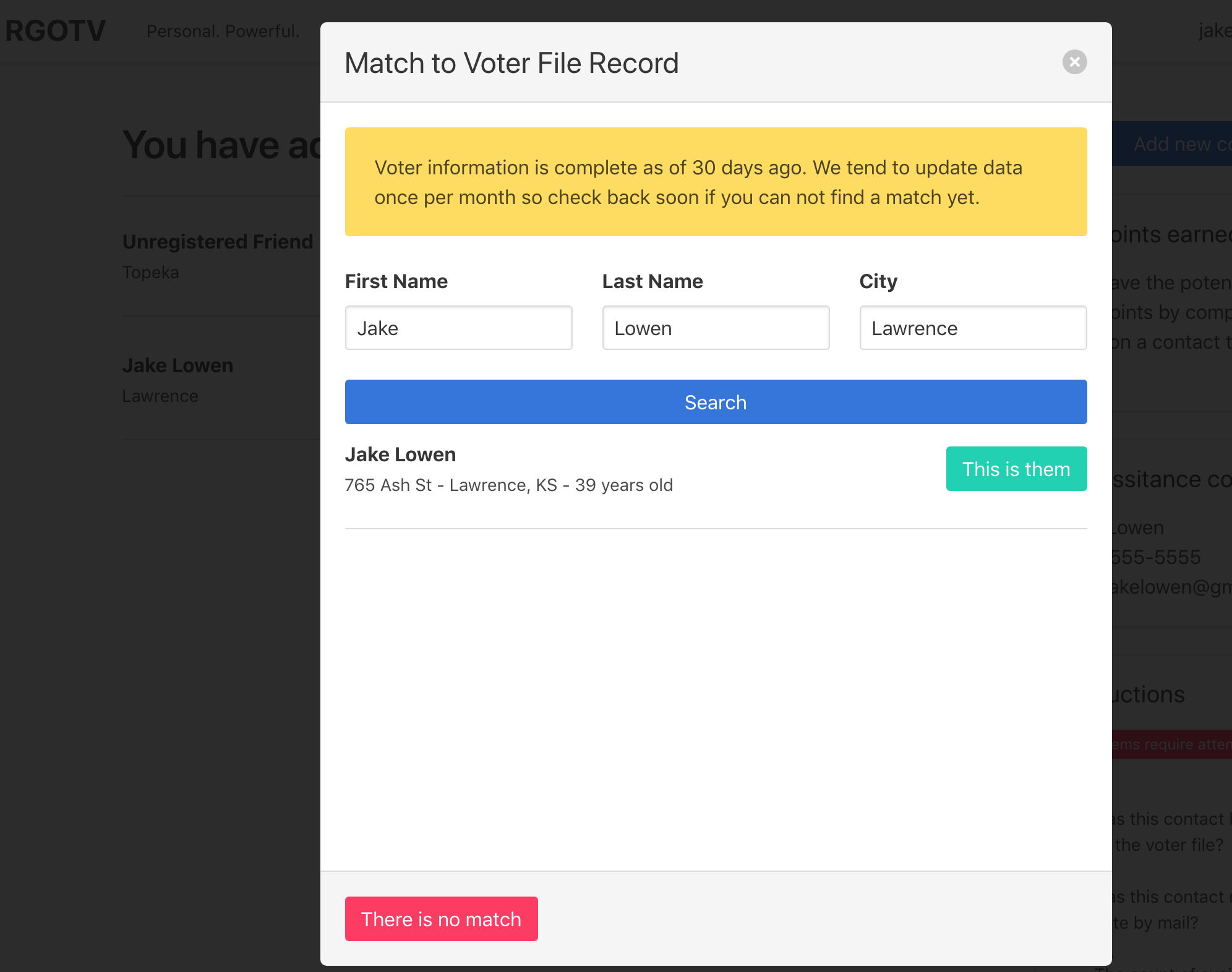1232x972 pixels.
Task: Click the City input field
Action: tap(973, 328)
